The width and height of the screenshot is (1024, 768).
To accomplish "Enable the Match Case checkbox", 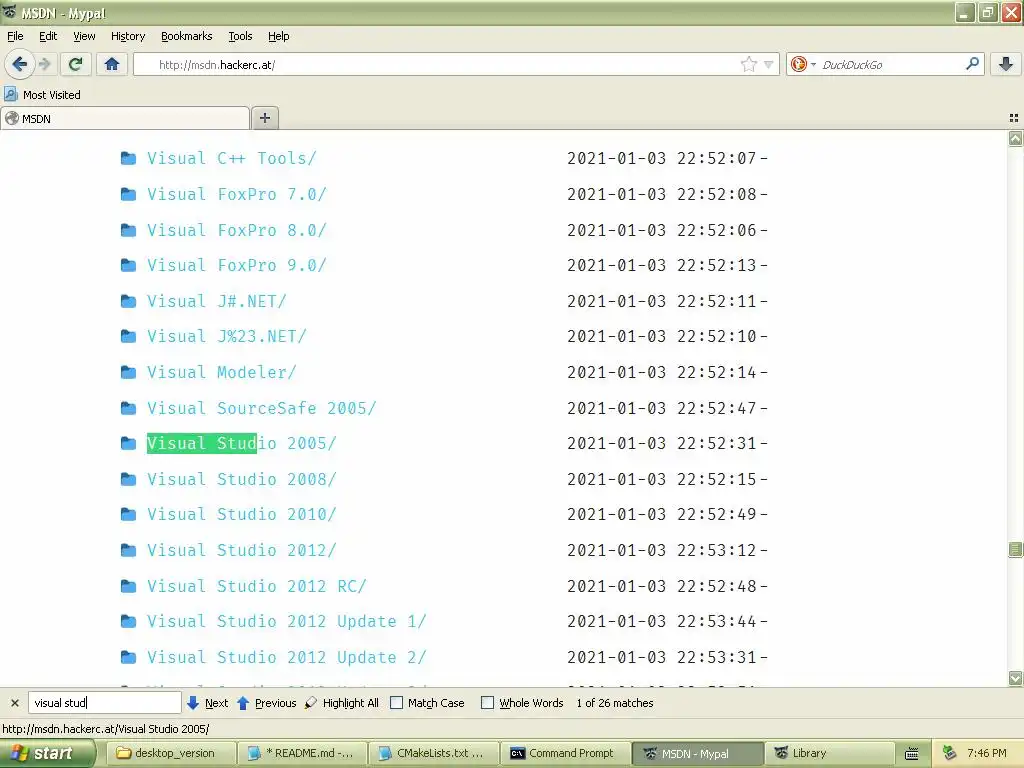I will pos(396,703).
